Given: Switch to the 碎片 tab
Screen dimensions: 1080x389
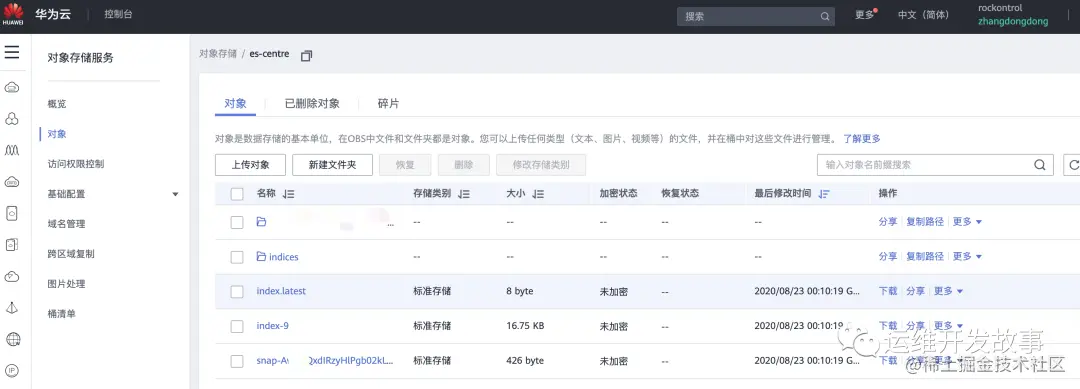Looking at the screenshot, I should point(388,104).
